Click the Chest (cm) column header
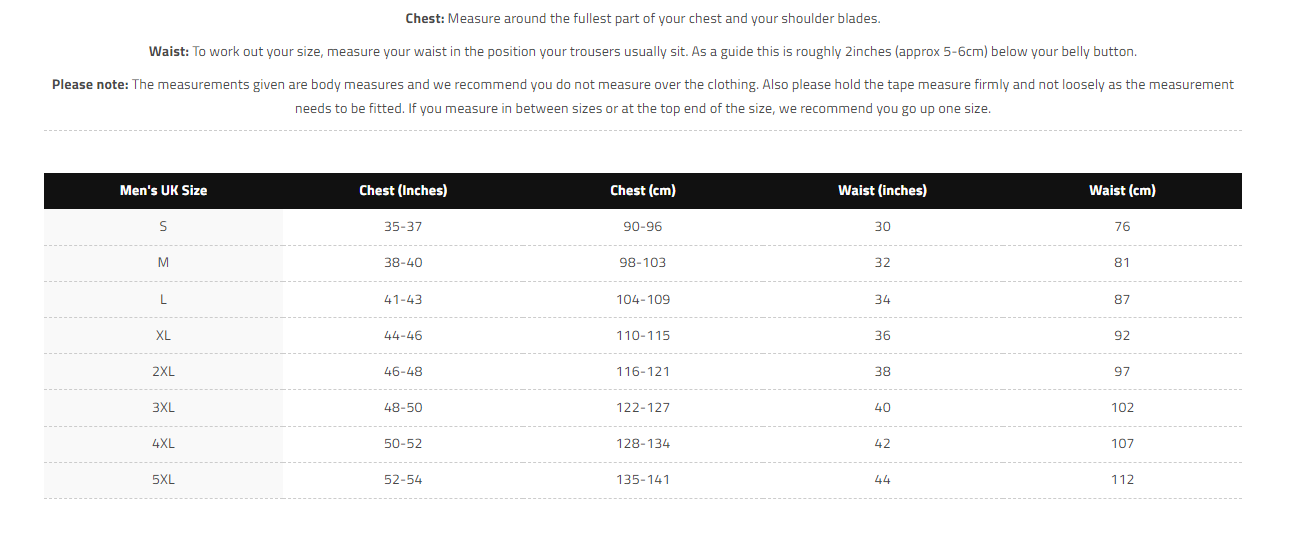Viewport: 1297px width, 535px height. 642,190
